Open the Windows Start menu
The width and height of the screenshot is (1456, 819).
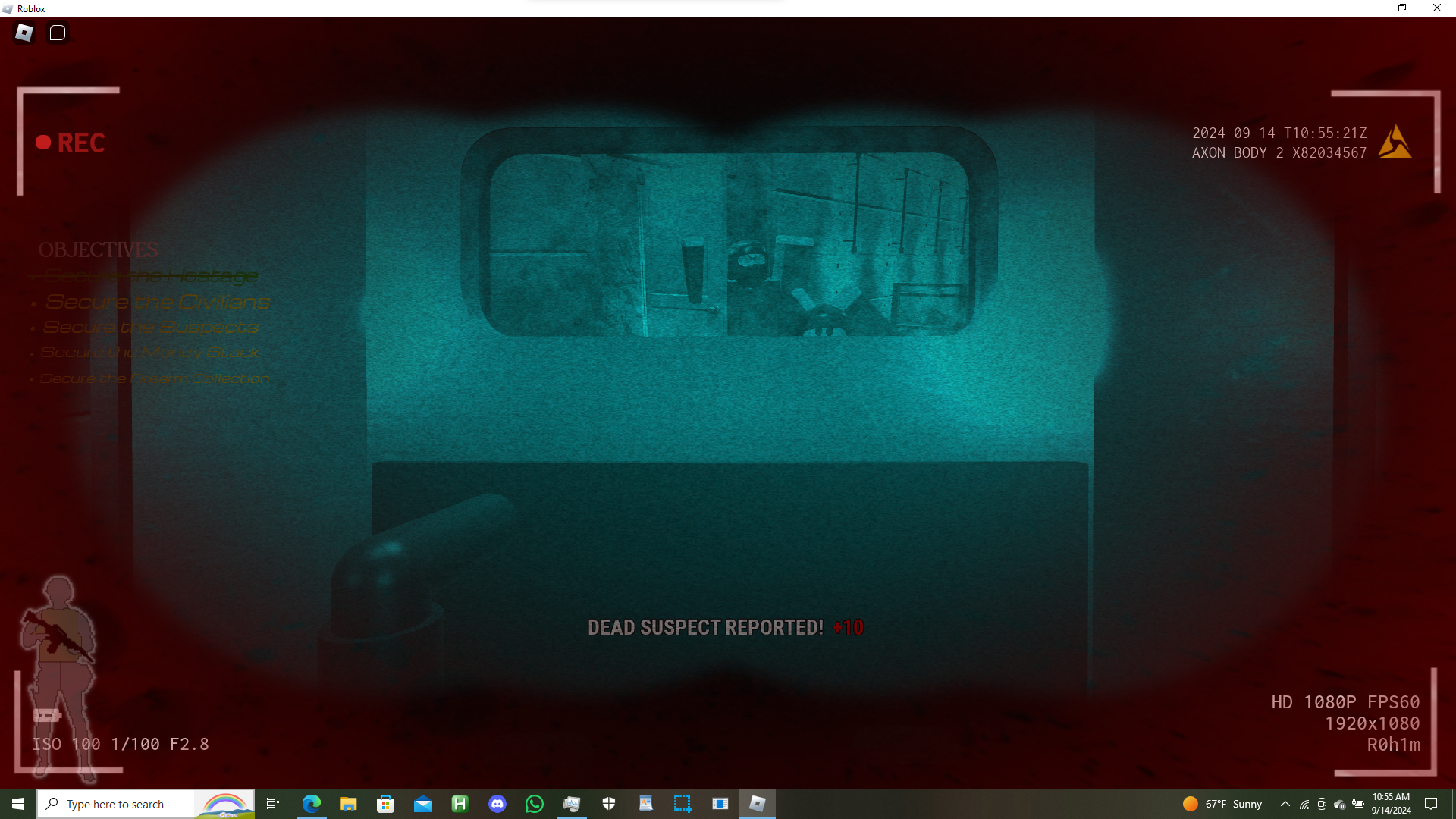pyautogui.click(x=18, y=804)
